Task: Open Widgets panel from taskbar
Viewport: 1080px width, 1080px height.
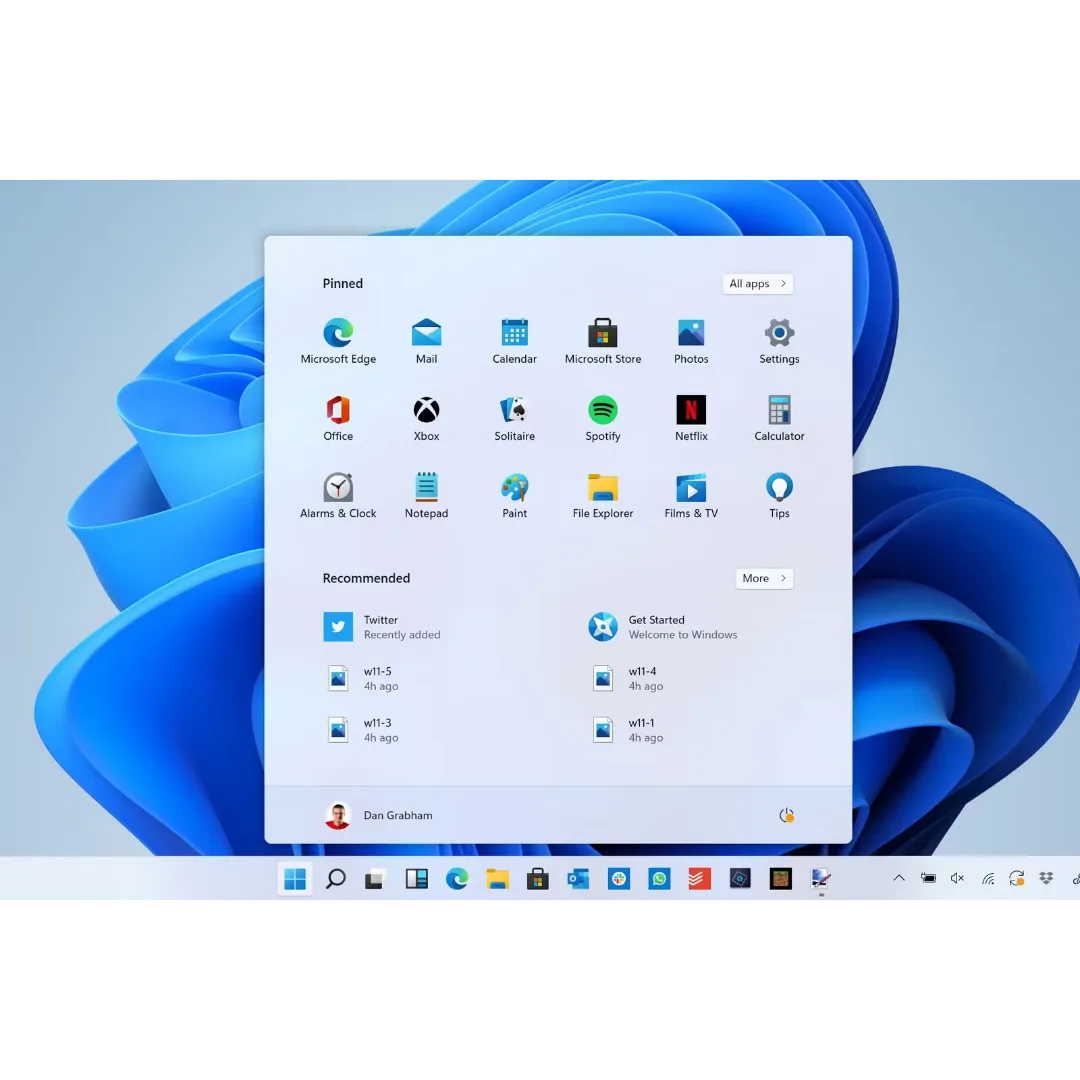Action: point(416,879)
